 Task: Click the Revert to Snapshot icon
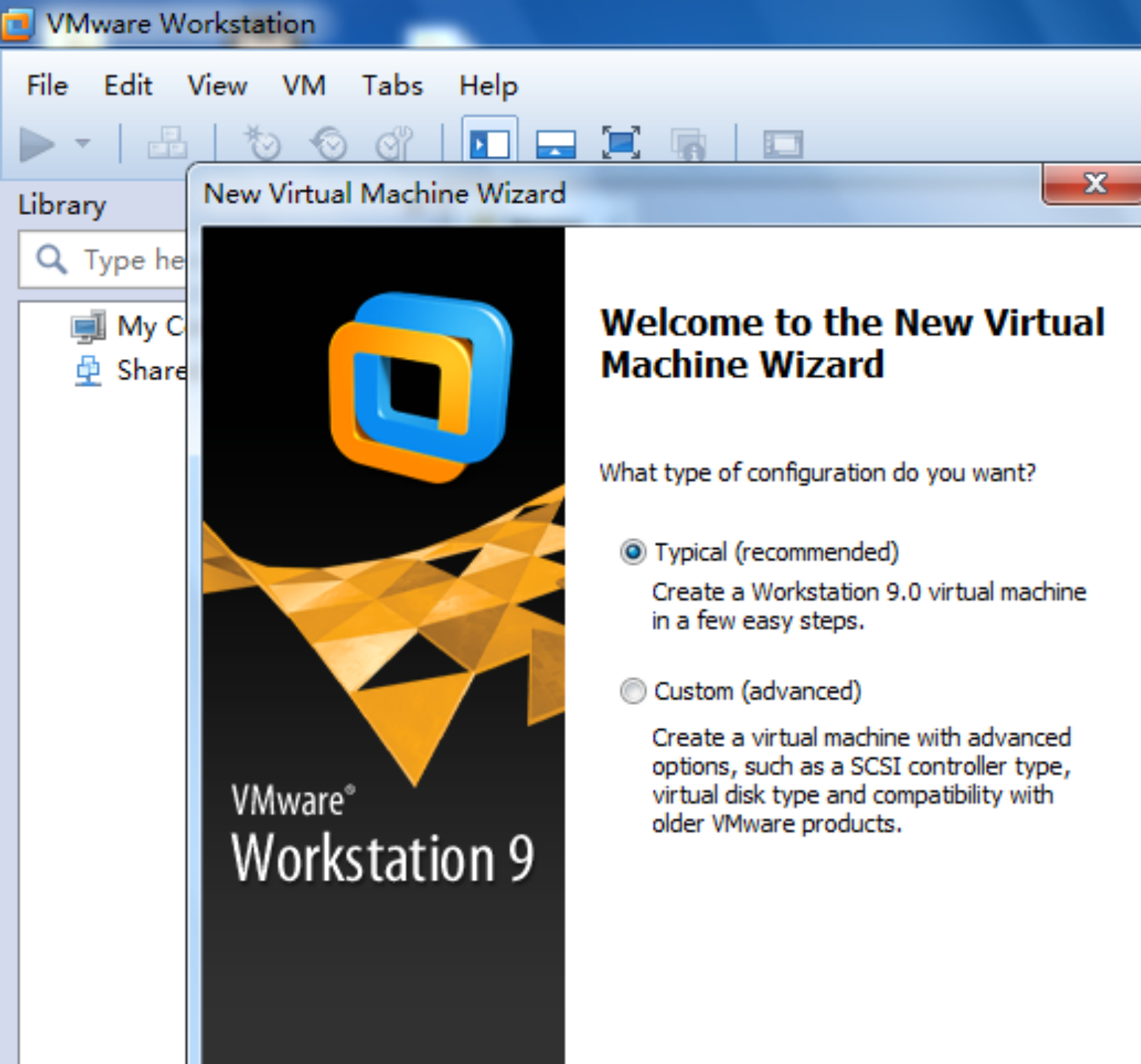click(329, 143)
